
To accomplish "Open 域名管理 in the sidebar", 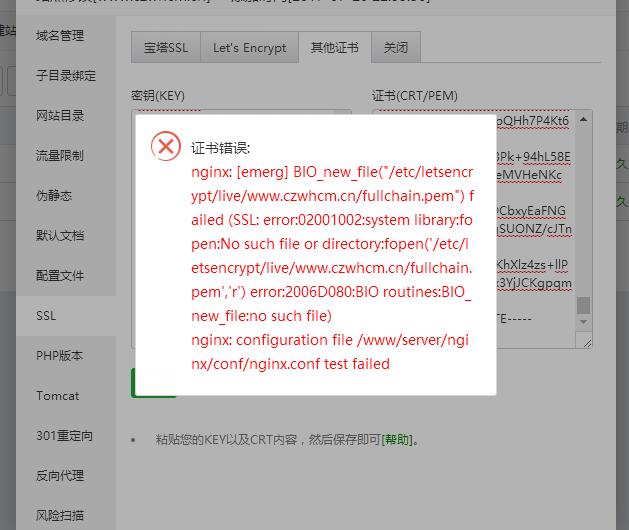I will 60,36.
